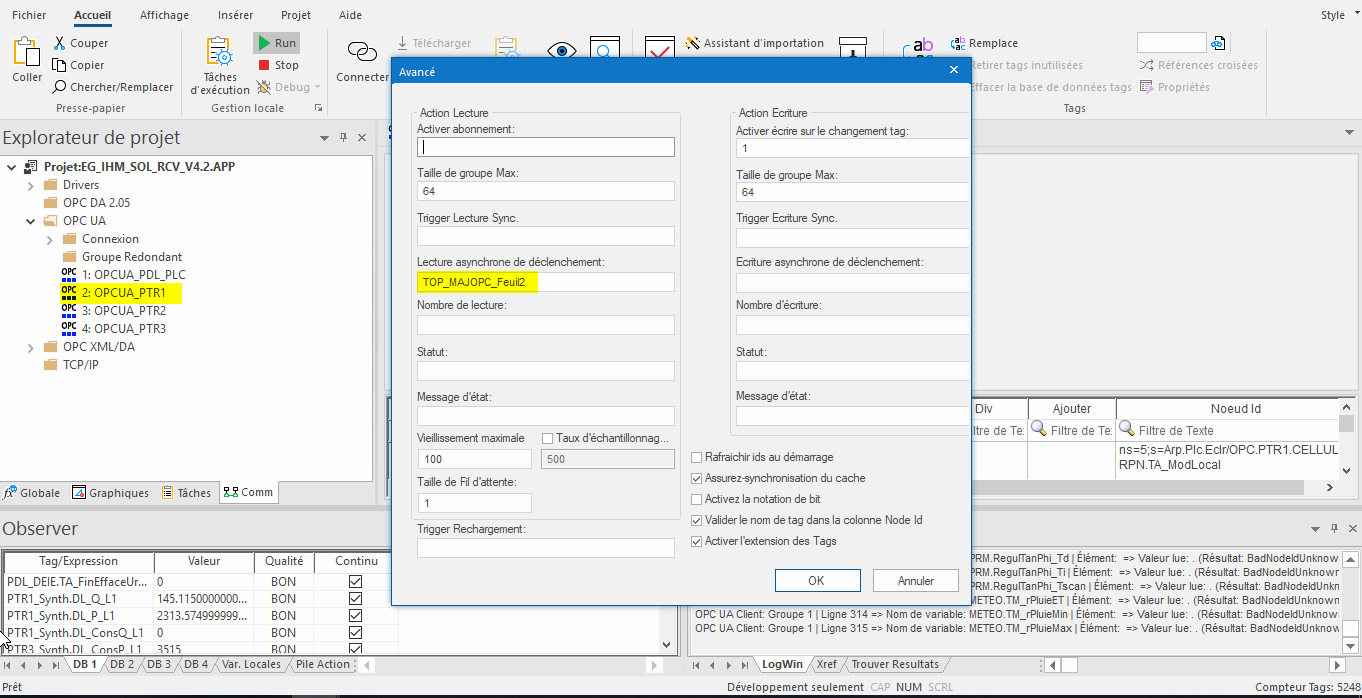Click Annuler to cancel dialog
The width and height of the screenshot is (1362, 698).
[x=915, y=581]
